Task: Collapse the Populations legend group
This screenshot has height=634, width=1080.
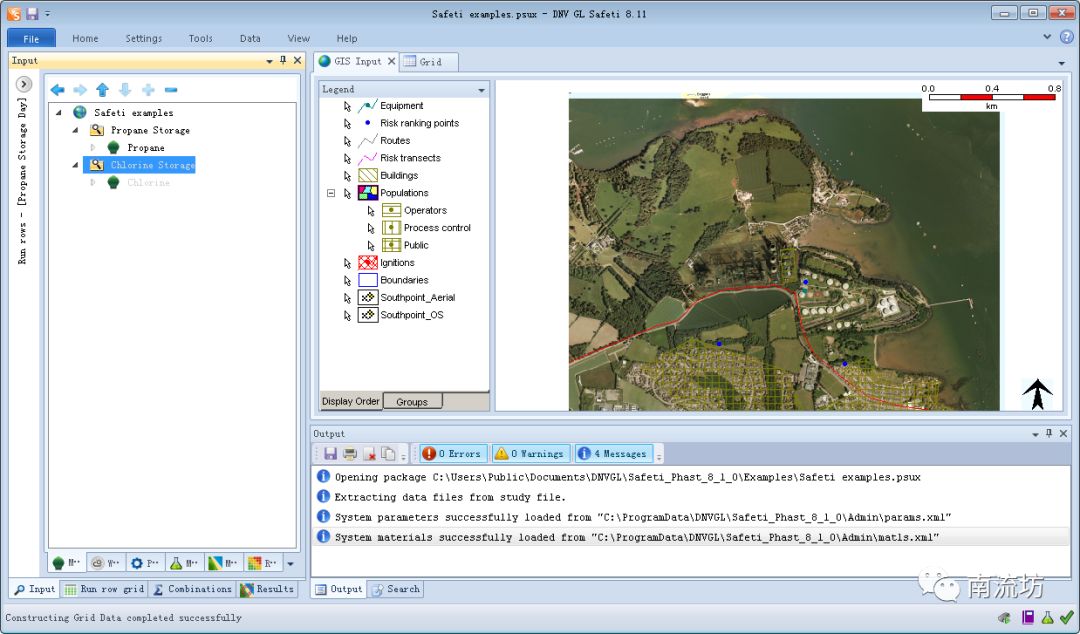Action: (331, 193)
